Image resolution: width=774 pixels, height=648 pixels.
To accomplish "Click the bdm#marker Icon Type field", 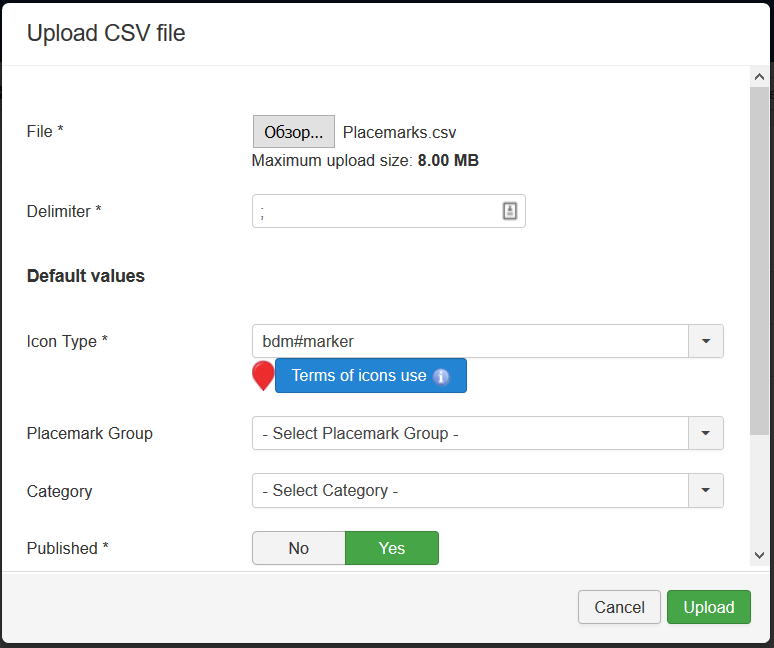I will 470,341.
